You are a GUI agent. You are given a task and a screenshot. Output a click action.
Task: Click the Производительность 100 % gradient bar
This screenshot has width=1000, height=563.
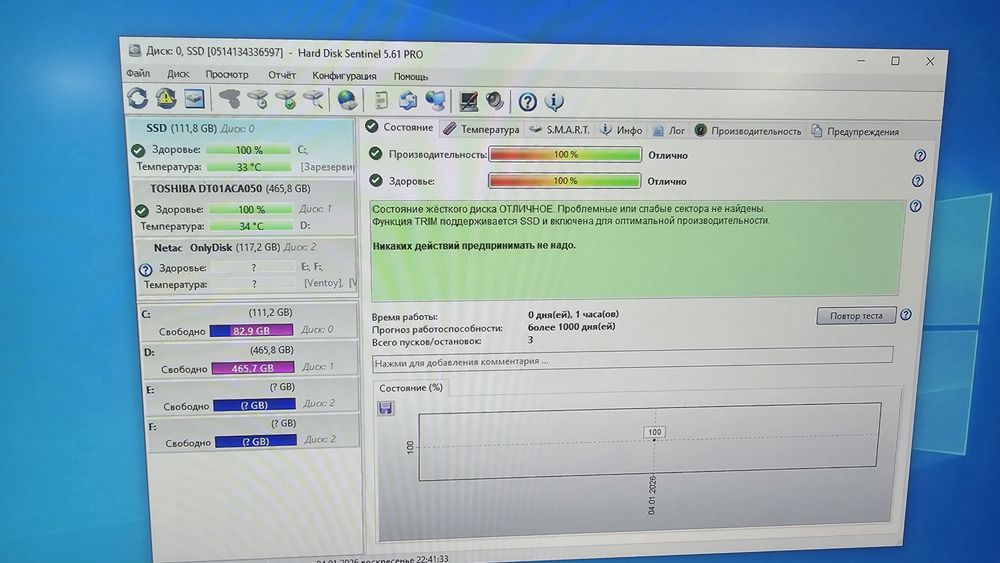coord(565,155)
